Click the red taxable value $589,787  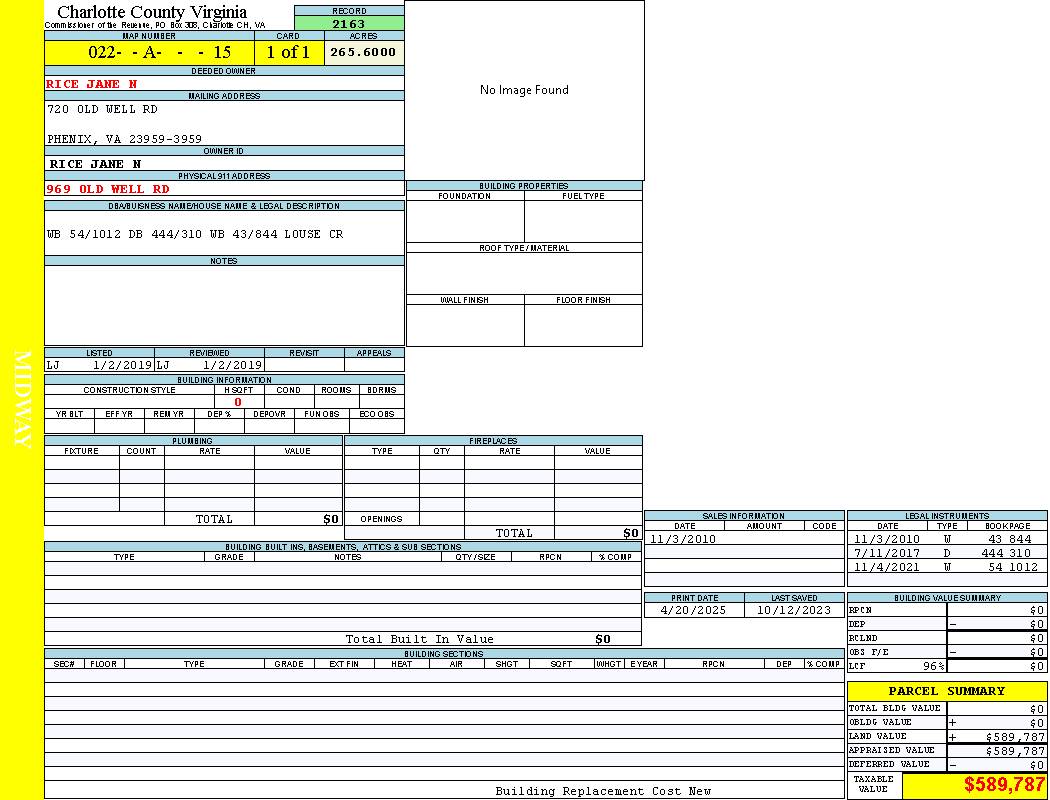pyautogui.click(x=1004, y=785)
